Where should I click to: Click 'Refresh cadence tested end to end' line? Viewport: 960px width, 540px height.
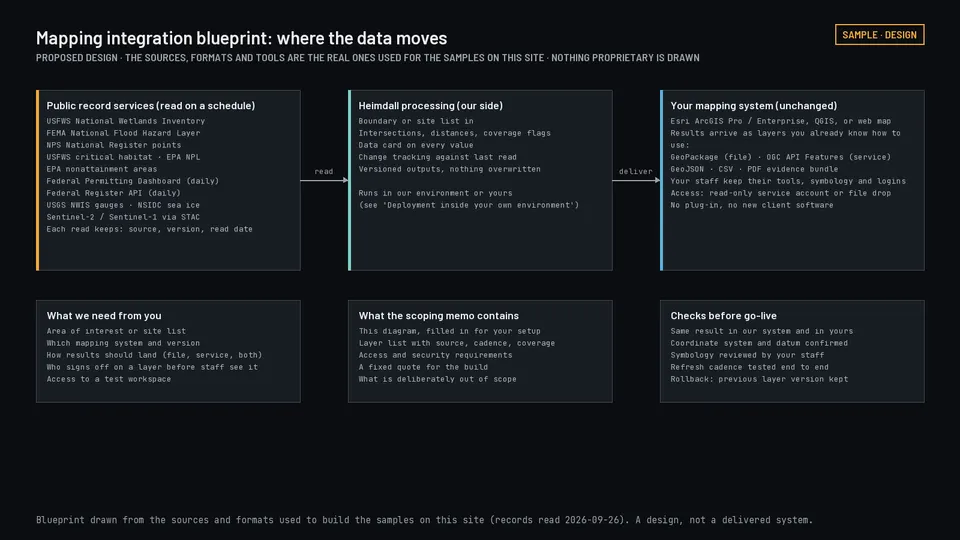tap(749, 367)
